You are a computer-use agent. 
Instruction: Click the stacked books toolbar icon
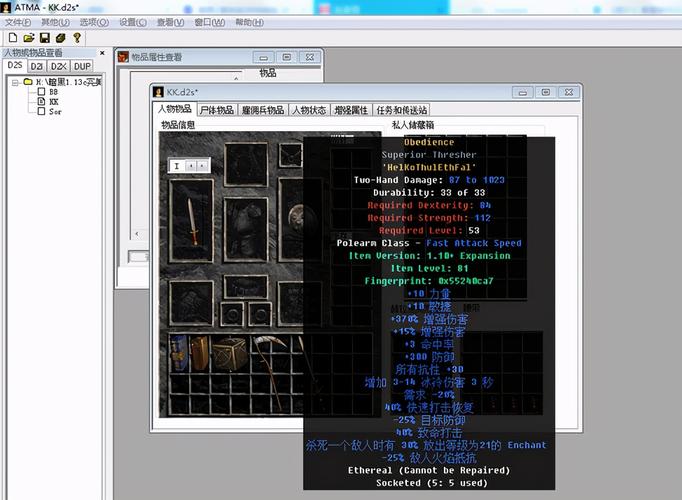(60, 37)
